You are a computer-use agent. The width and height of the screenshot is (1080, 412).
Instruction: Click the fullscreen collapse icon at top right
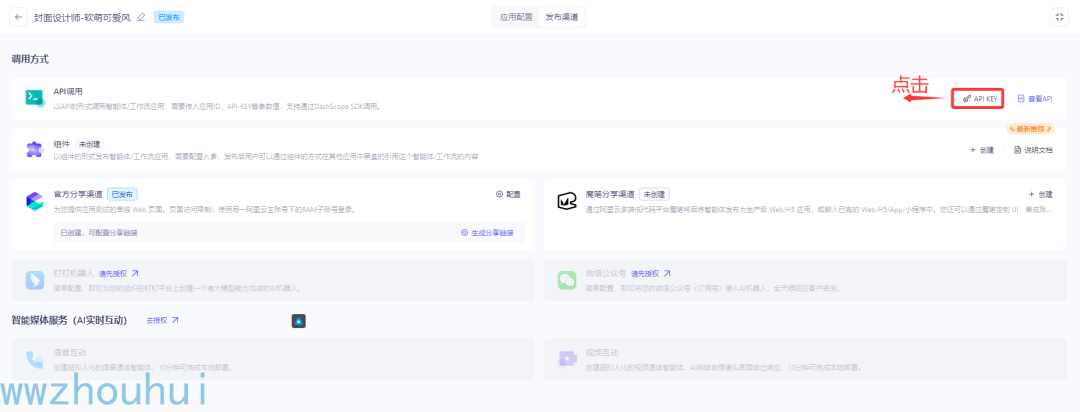coord(1059,17)
